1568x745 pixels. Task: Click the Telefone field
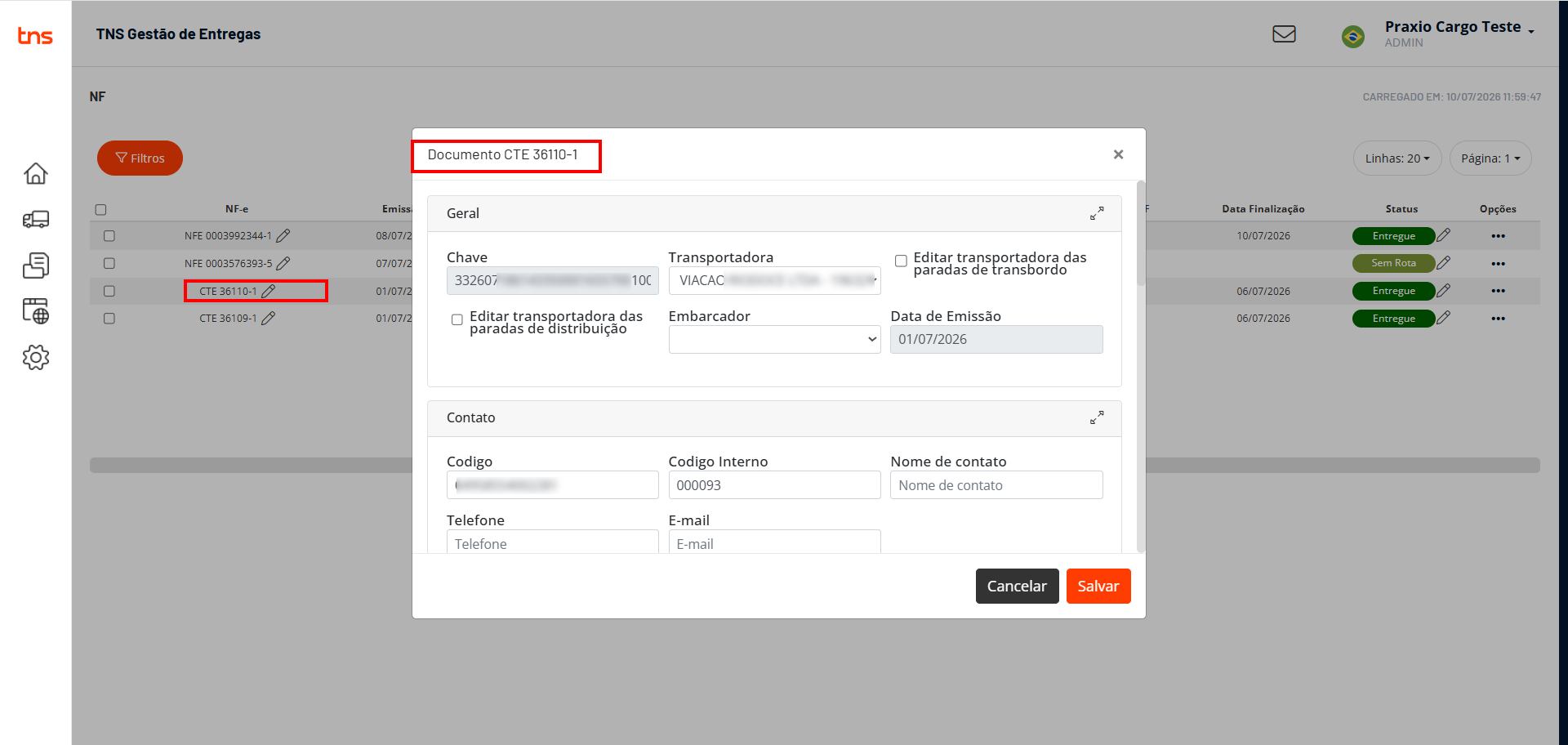pyautogui.click(x=553, y=542)
